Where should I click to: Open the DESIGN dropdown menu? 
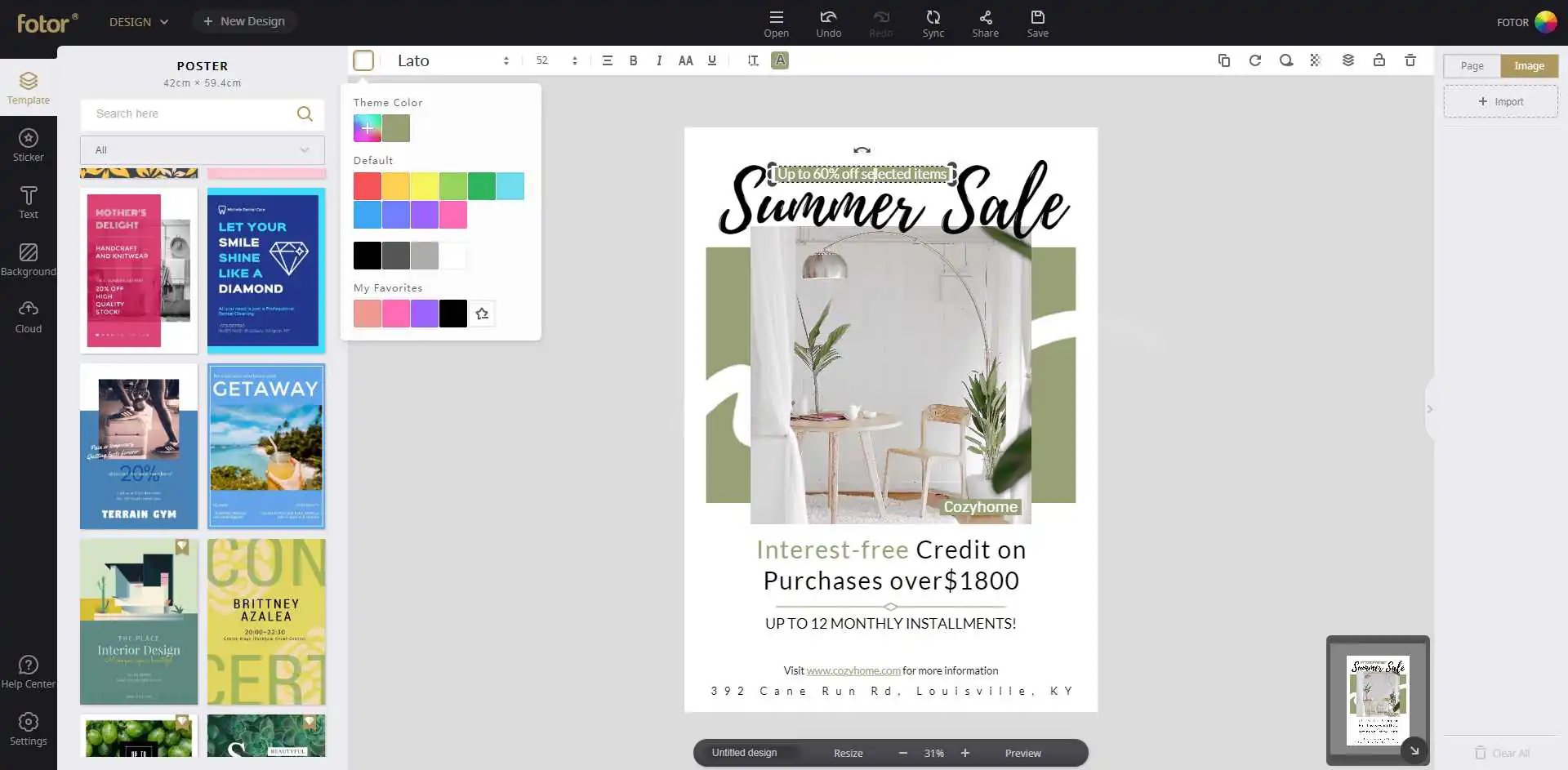[x=139, y=22]
